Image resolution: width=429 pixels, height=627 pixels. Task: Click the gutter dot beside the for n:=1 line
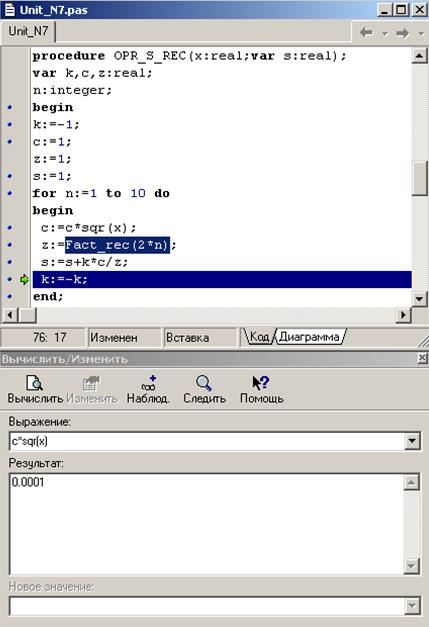point(10,193)
